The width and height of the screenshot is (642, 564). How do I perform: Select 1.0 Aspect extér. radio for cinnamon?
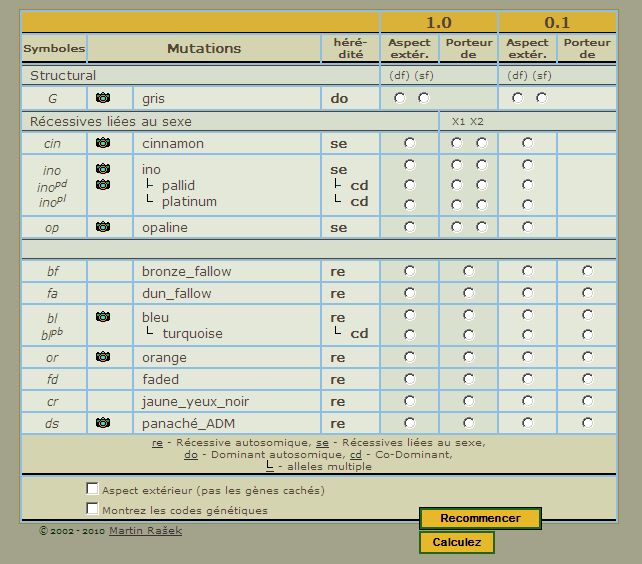click(410, 143)
